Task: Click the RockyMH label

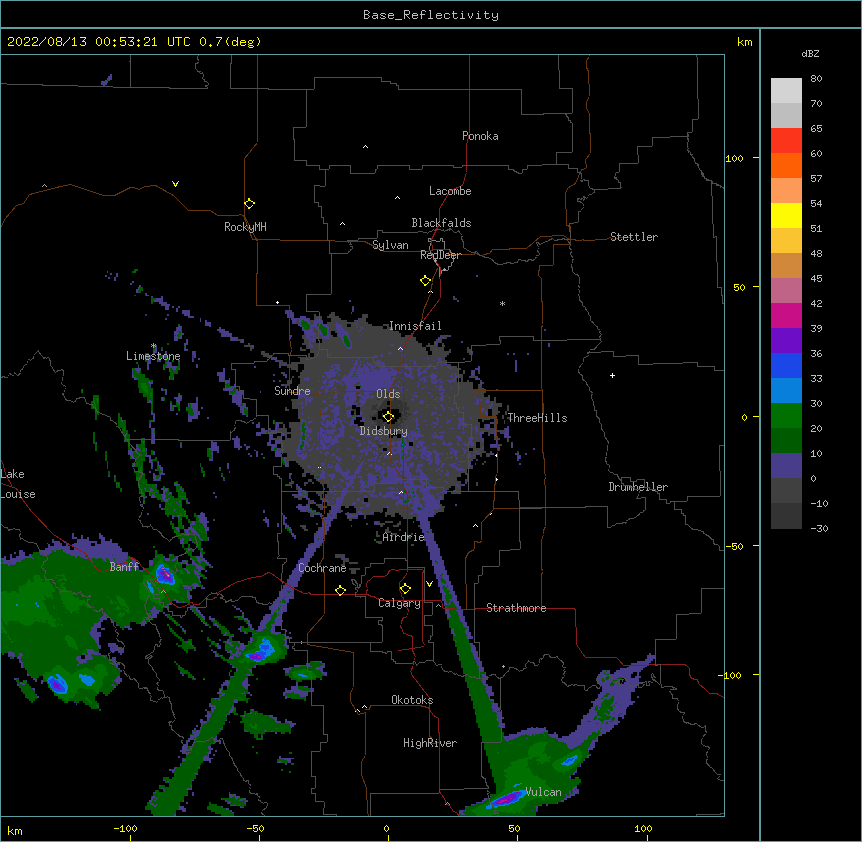Action: 245,227
